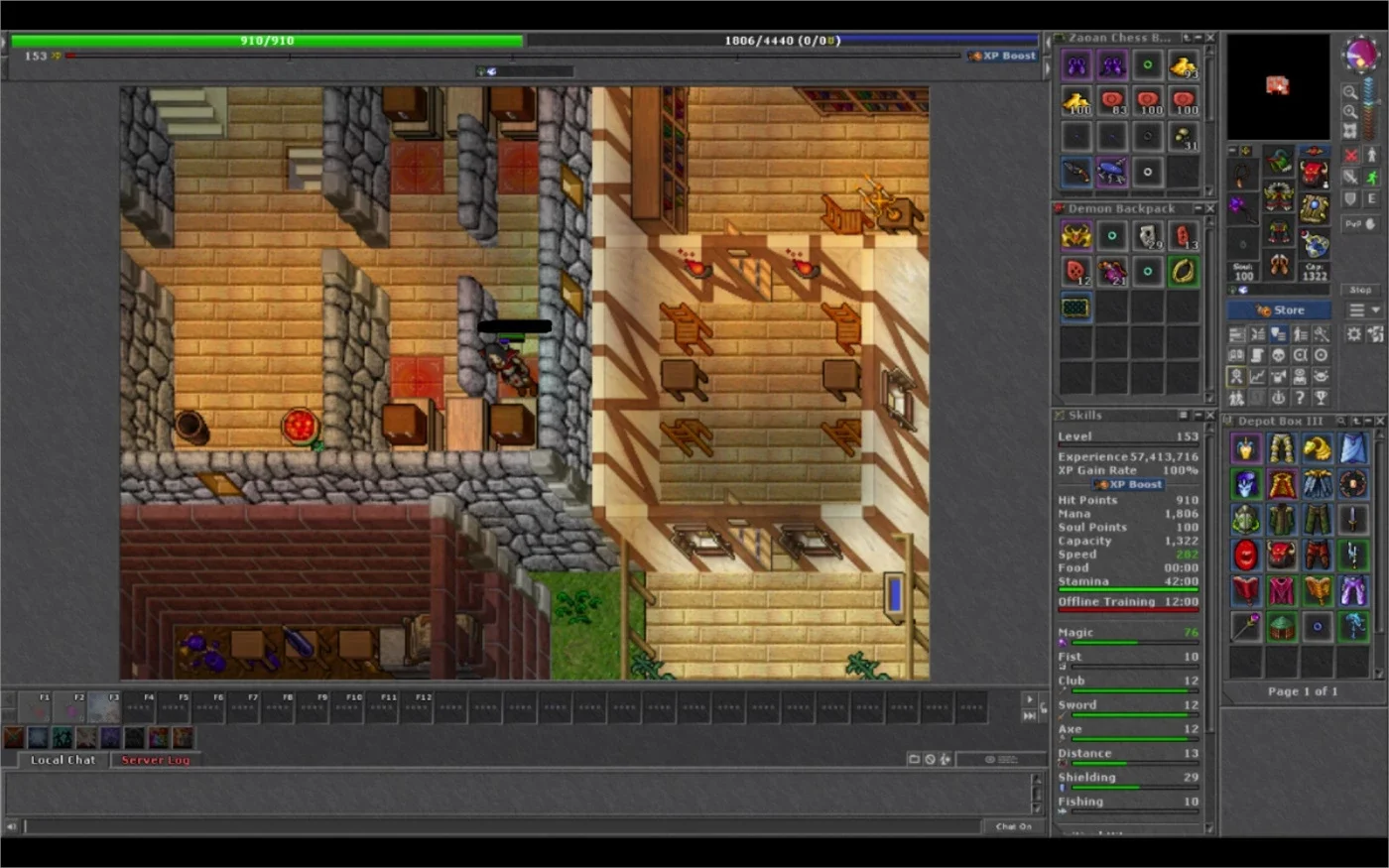Screen dimensions: 1389x868
Task: Collapse the Demon Backpack container
Action: coord(1199,208)
